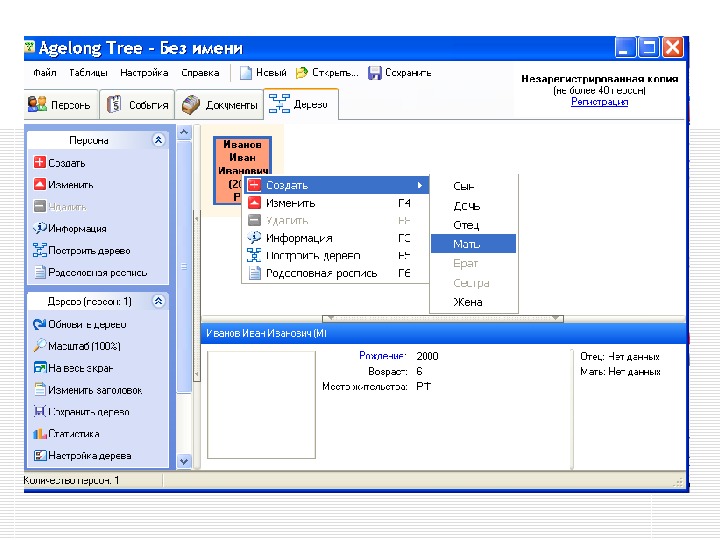This screenshot has width=720, height=540.
Task: Open the Таблицы menu
Action: point(88,73)
